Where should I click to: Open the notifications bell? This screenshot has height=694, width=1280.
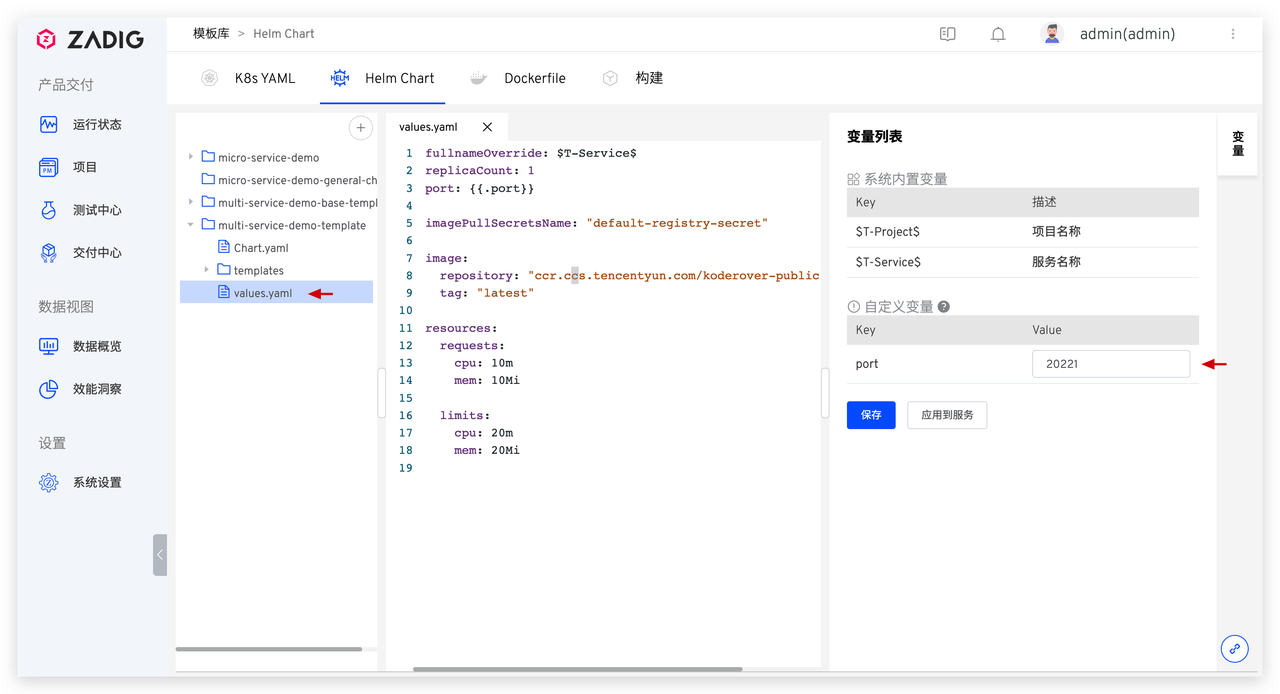click(998, 34)
